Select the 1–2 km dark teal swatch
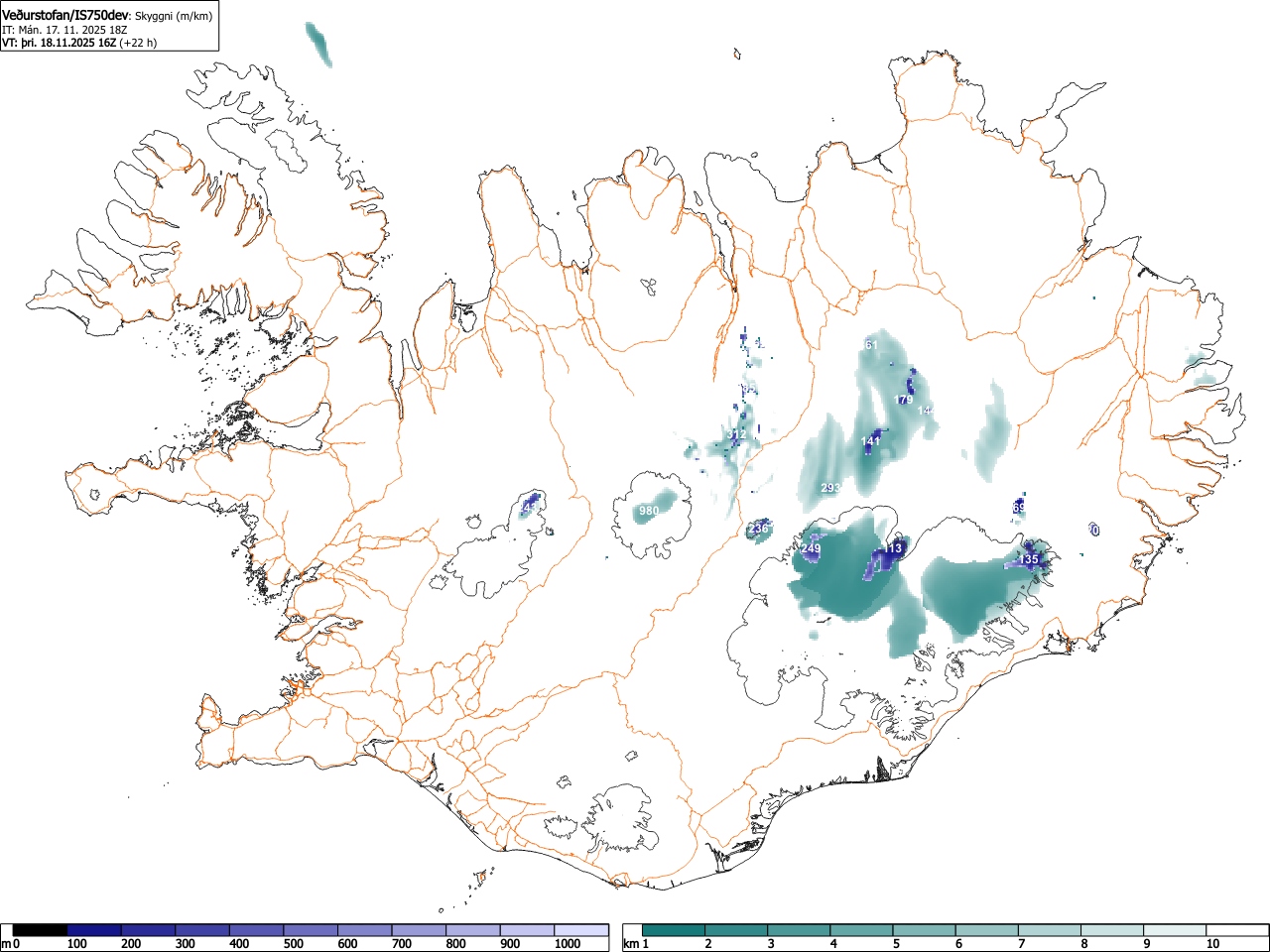Screen dimensions: 1270x952 [675, 930]
